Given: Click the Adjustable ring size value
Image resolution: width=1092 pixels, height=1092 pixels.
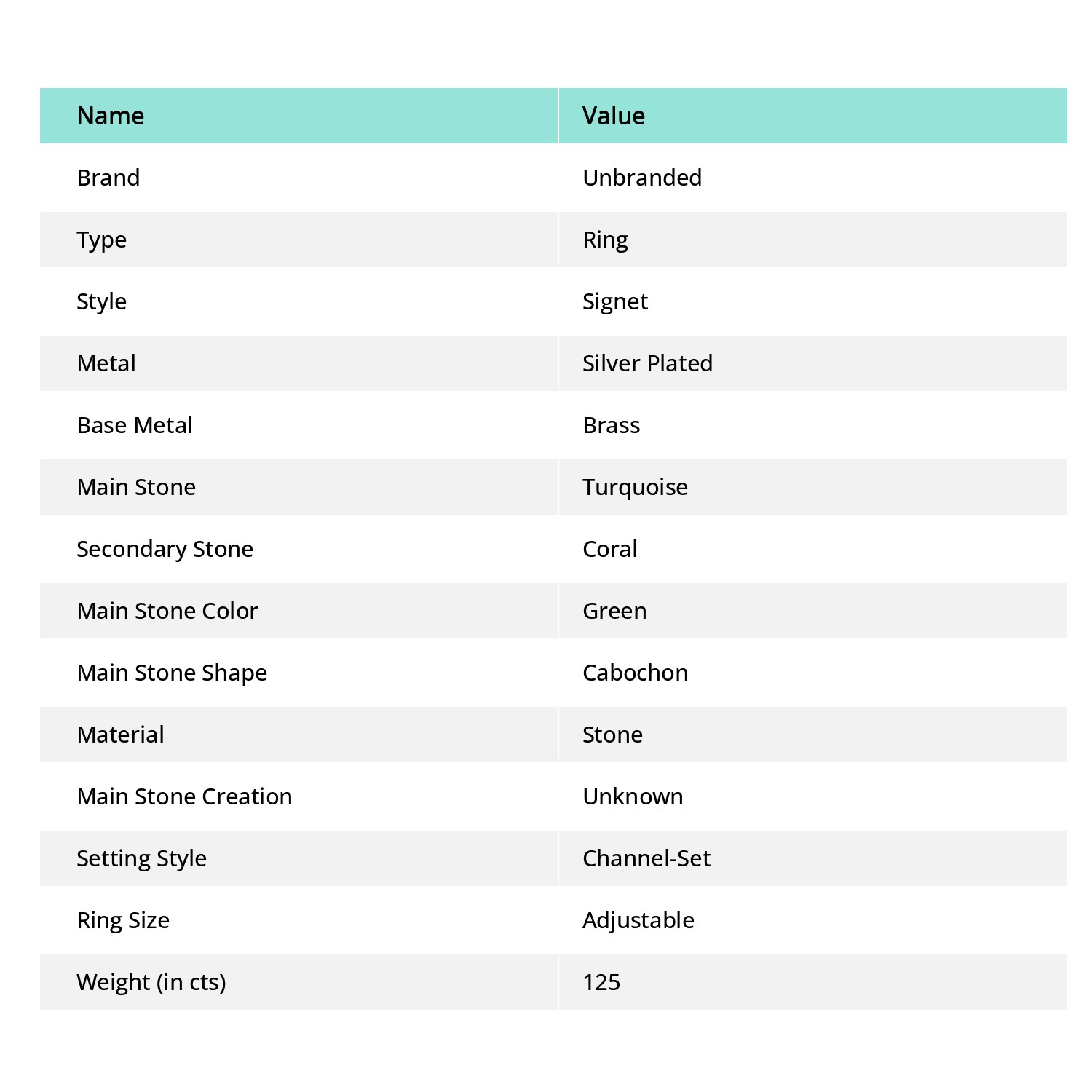Looking at the screenshot, I should point(638,920).
